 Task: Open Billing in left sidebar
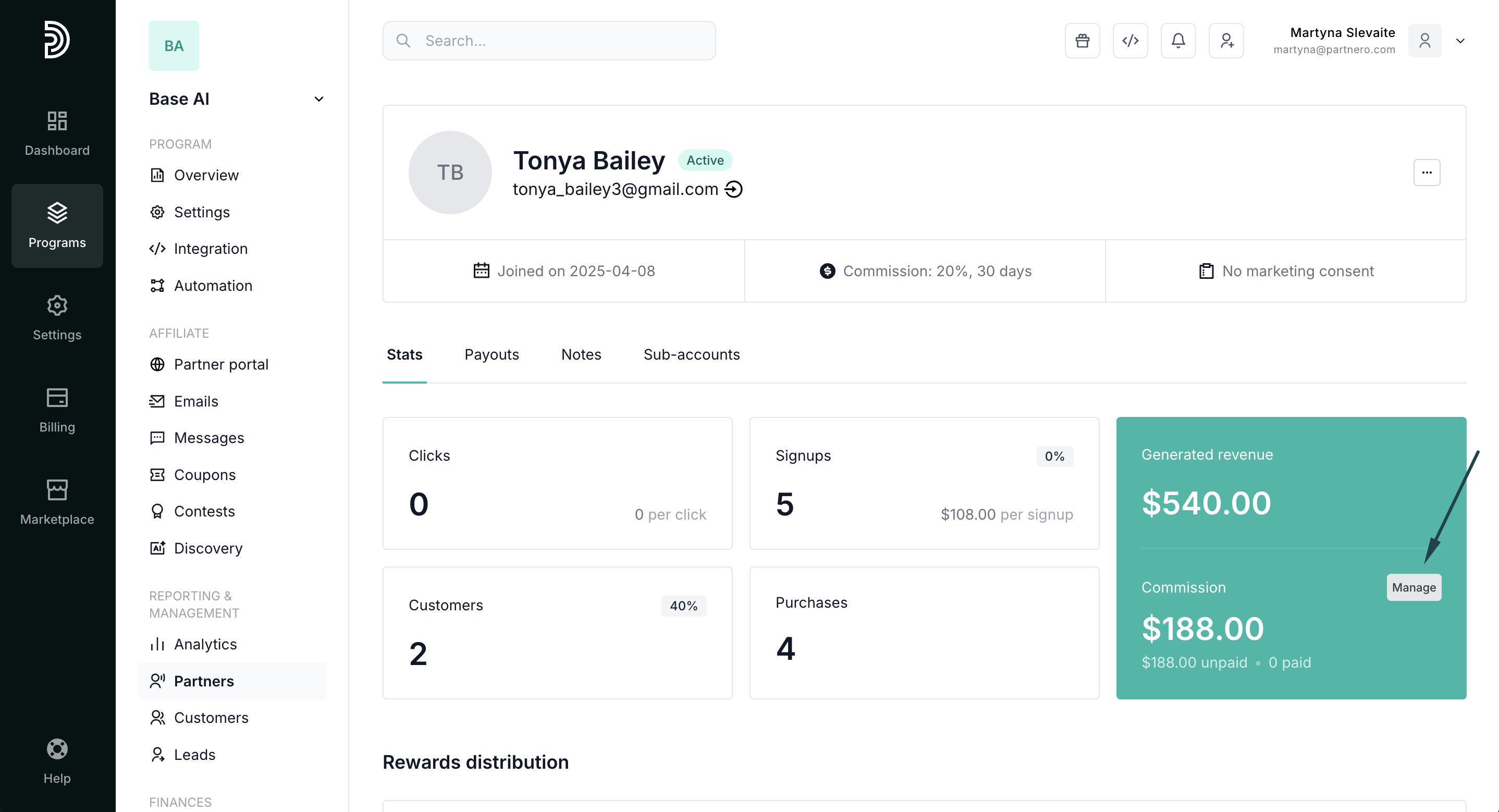coord(57,410)
